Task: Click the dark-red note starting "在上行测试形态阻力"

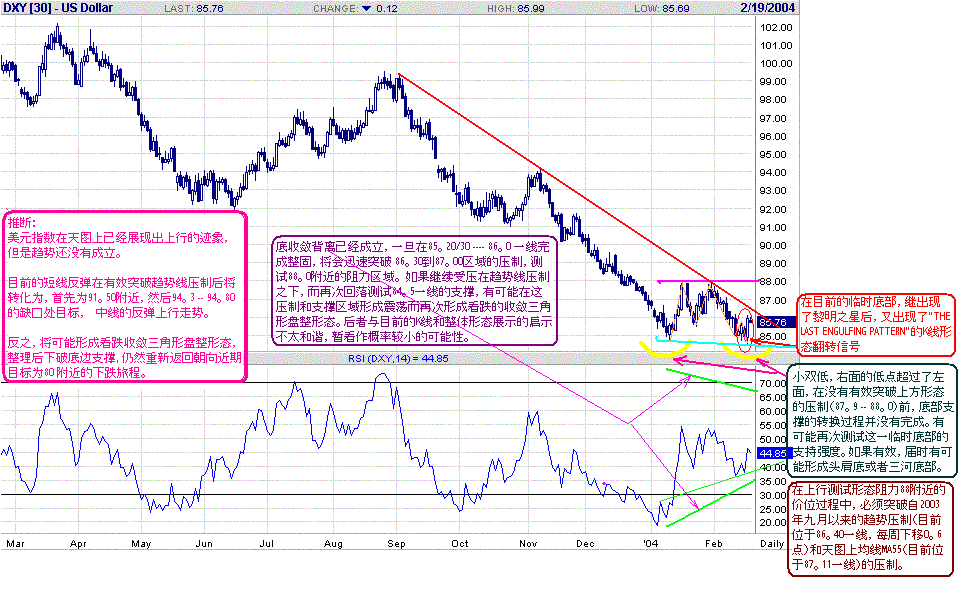Action: 872,527
